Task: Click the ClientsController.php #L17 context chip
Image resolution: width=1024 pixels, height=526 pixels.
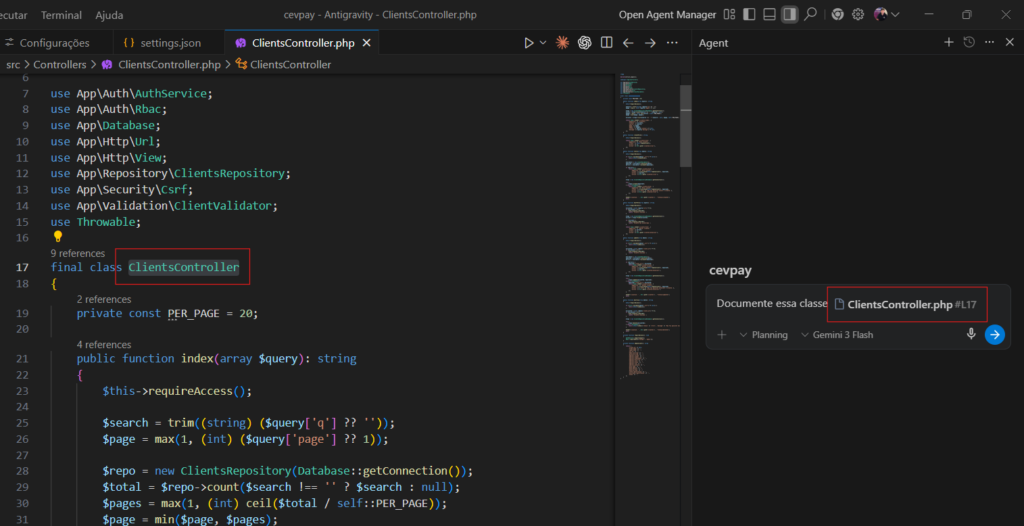Action: pyautogui.click(x=906, y=304)
